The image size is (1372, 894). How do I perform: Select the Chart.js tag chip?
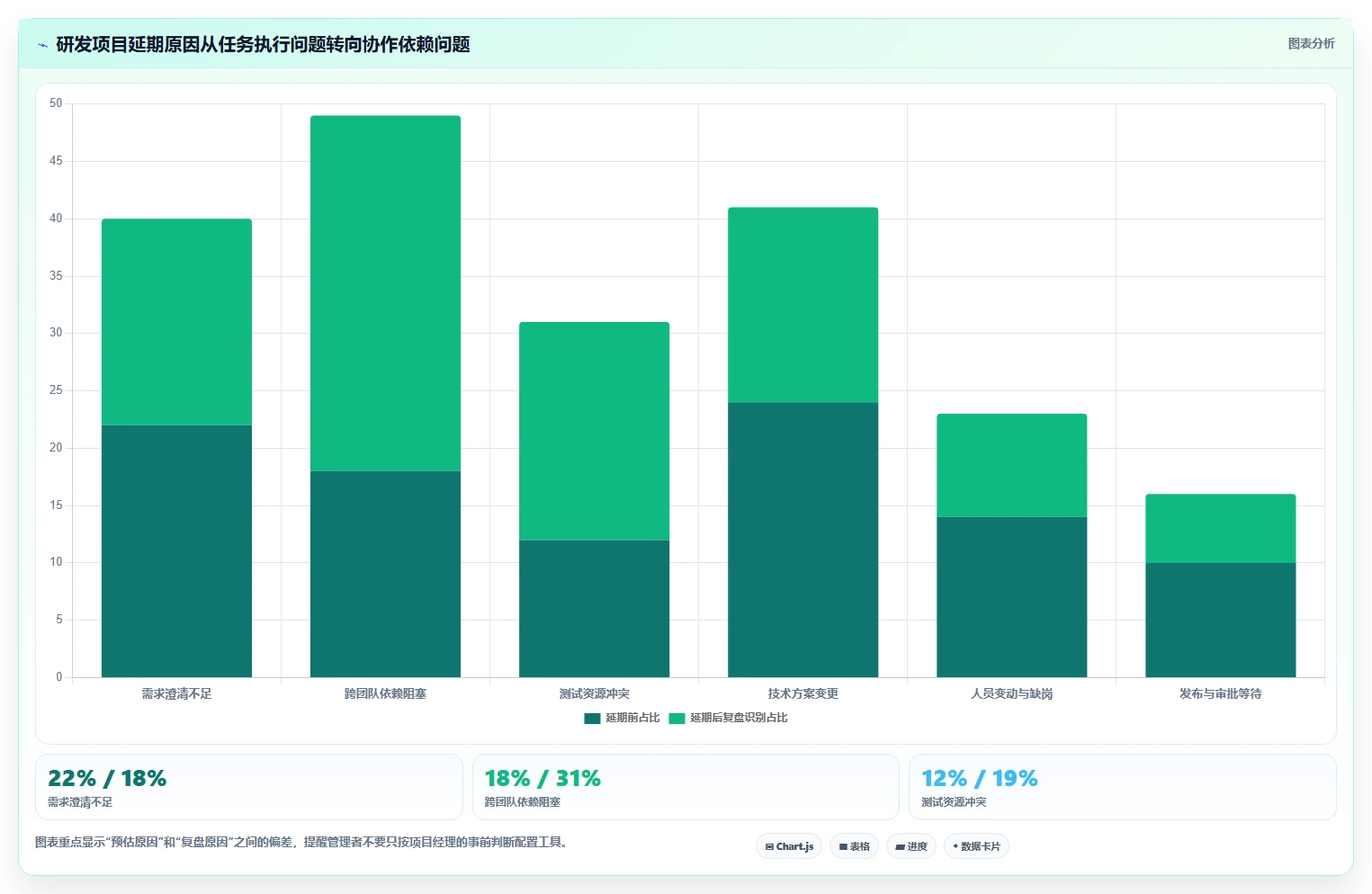[x=789, y=846]
